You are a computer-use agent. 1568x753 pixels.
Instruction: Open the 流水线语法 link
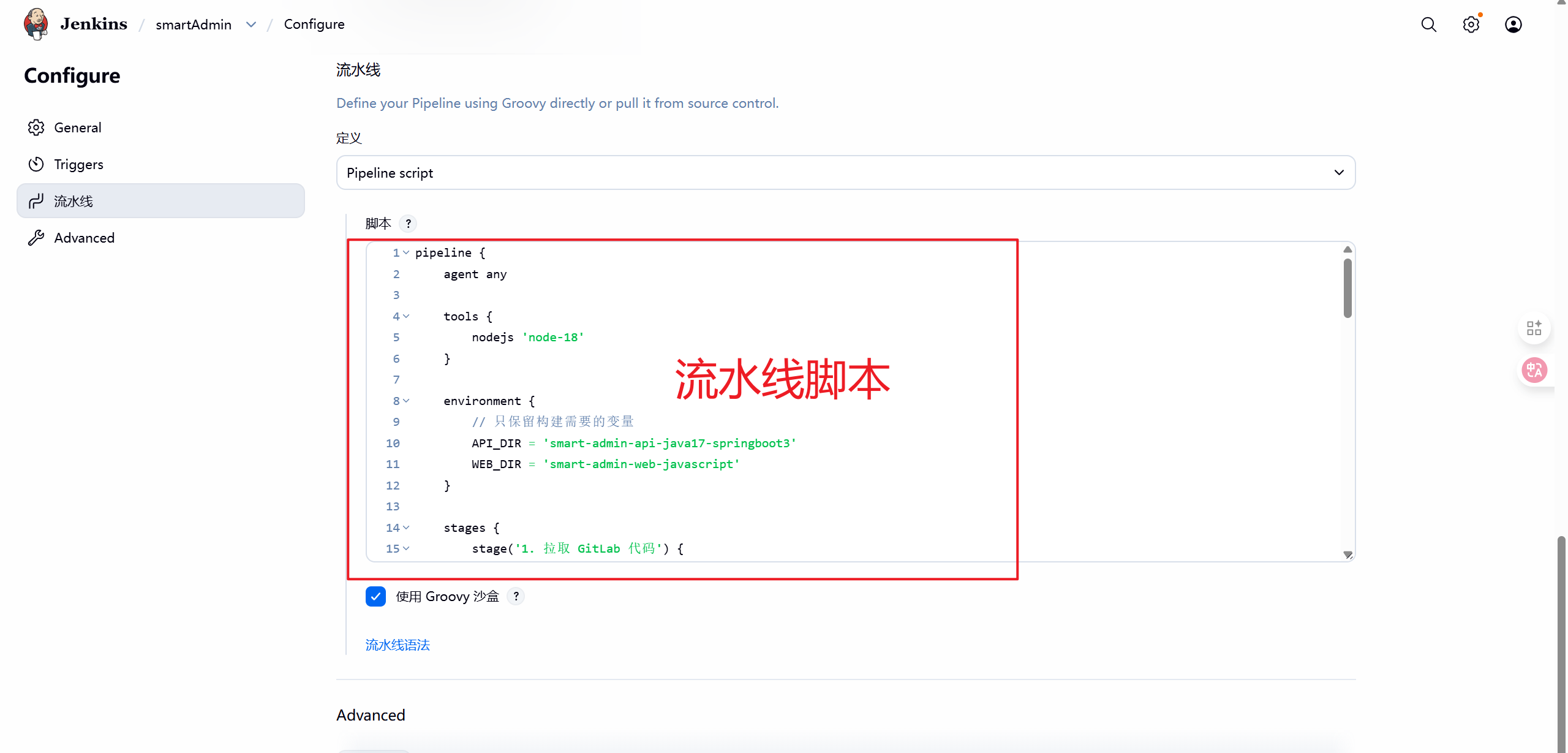click(398, 645)
